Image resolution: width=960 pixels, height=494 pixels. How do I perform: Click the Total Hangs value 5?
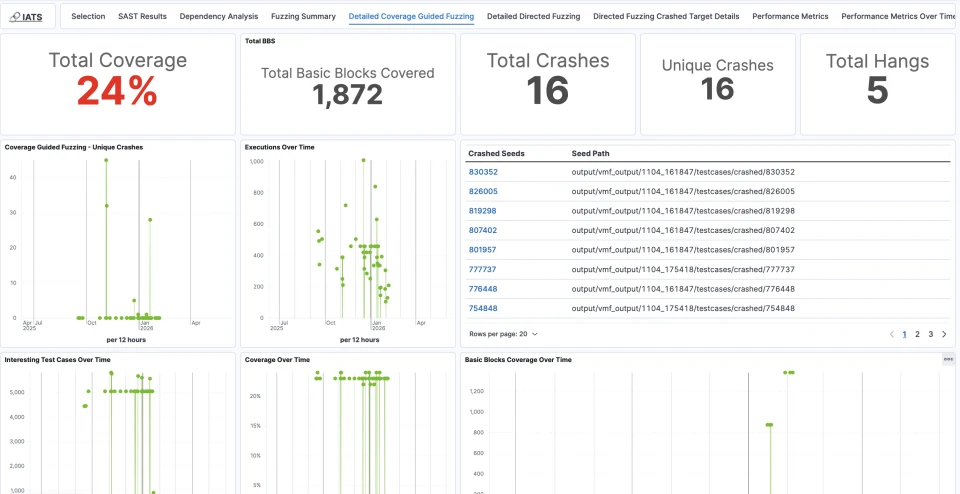(877, 90)
